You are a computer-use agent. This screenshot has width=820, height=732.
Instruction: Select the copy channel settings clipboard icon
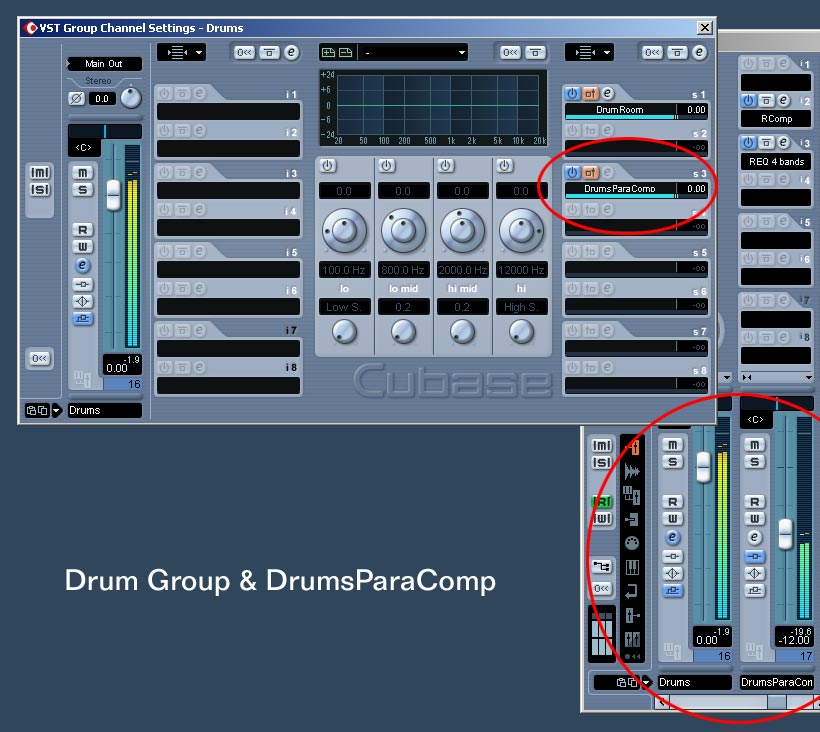click(x=30, y=410)
